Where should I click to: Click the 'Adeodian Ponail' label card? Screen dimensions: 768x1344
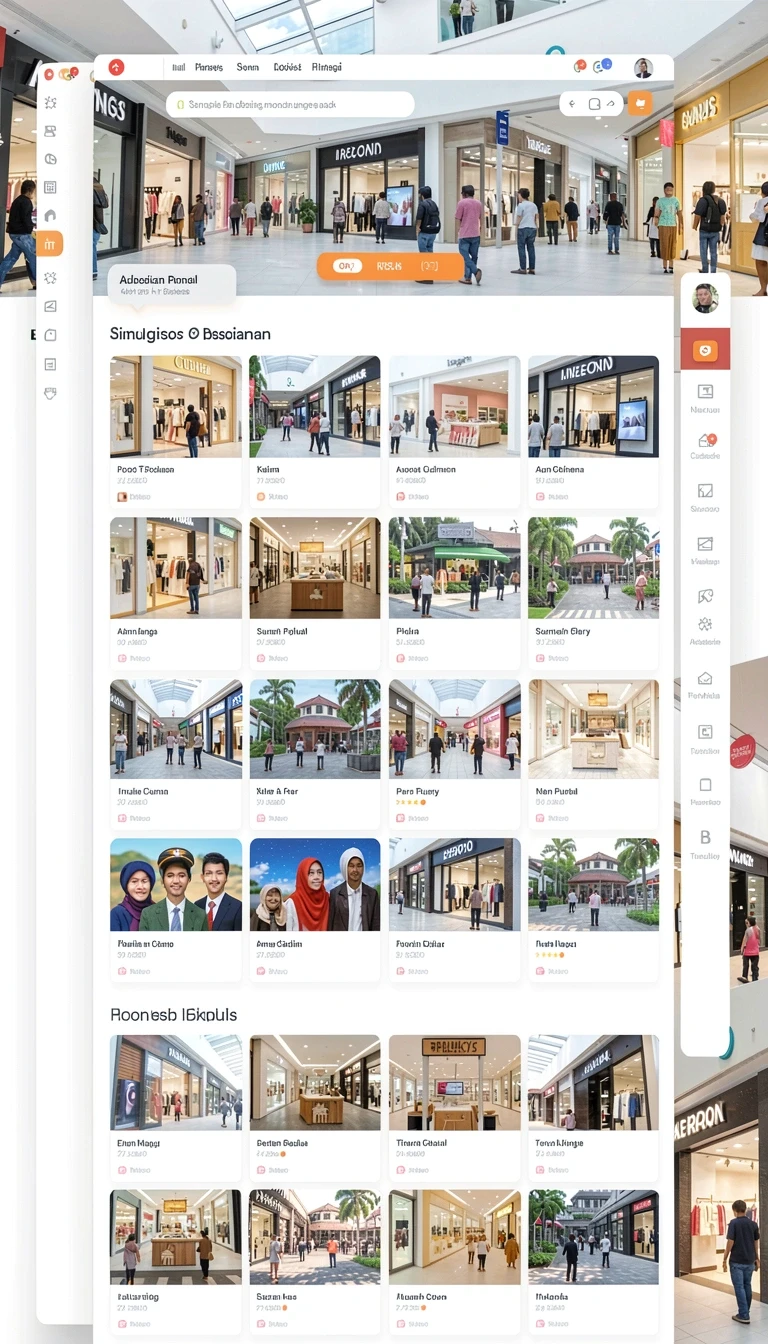pos(171,285)
